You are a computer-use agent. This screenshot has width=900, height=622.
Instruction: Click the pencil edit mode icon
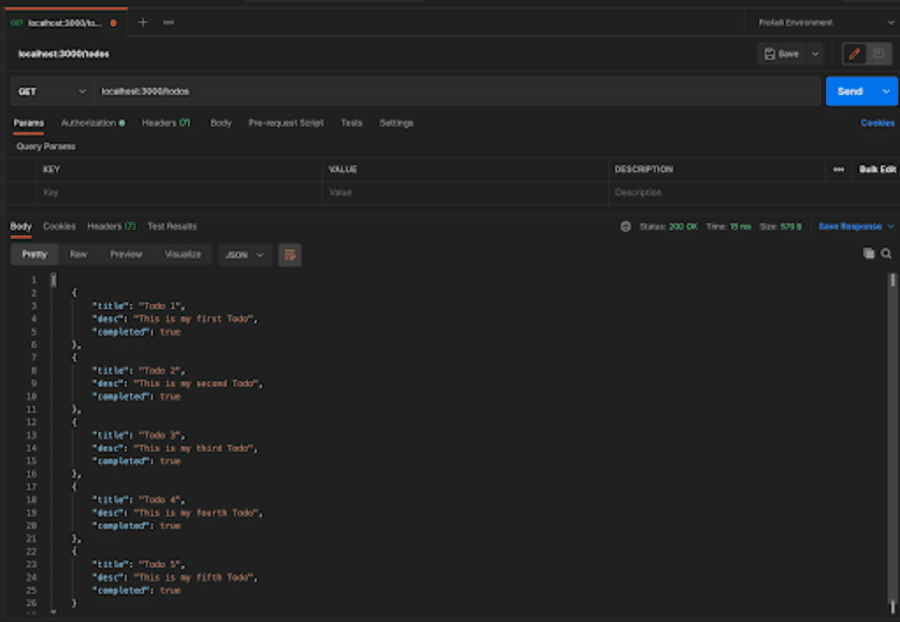point(854,54)
